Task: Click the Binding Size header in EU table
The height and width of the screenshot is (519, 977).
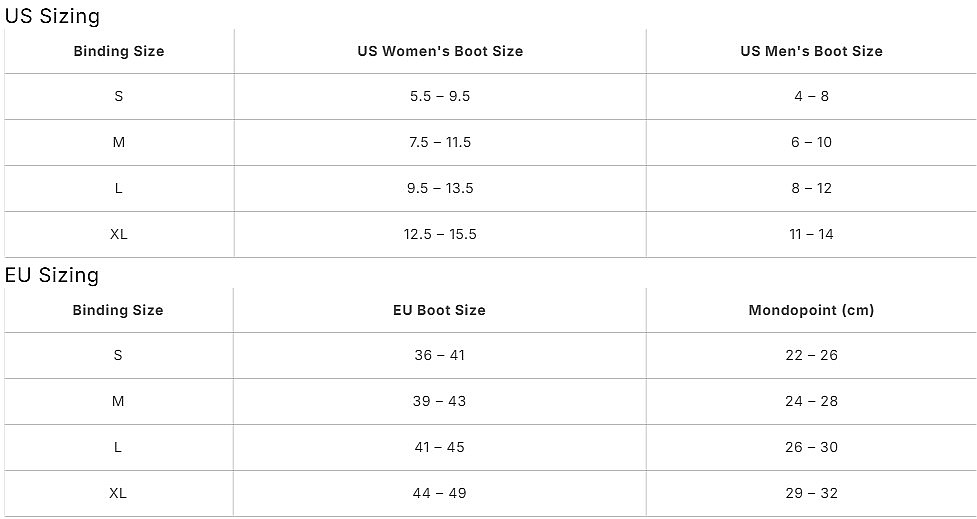Action: 118,310
